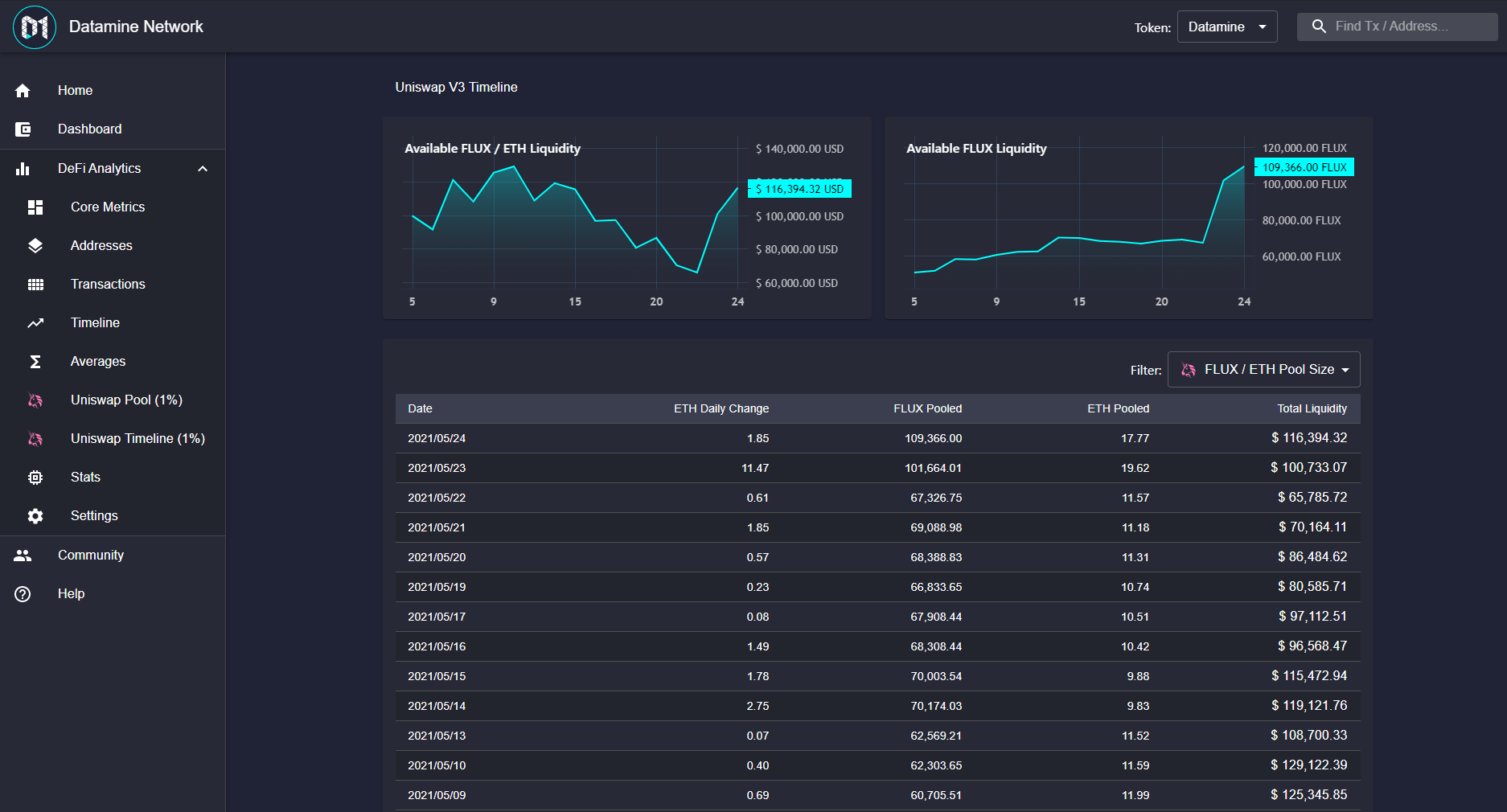Click the Transactions grid icon

click(x=35, y=285)
